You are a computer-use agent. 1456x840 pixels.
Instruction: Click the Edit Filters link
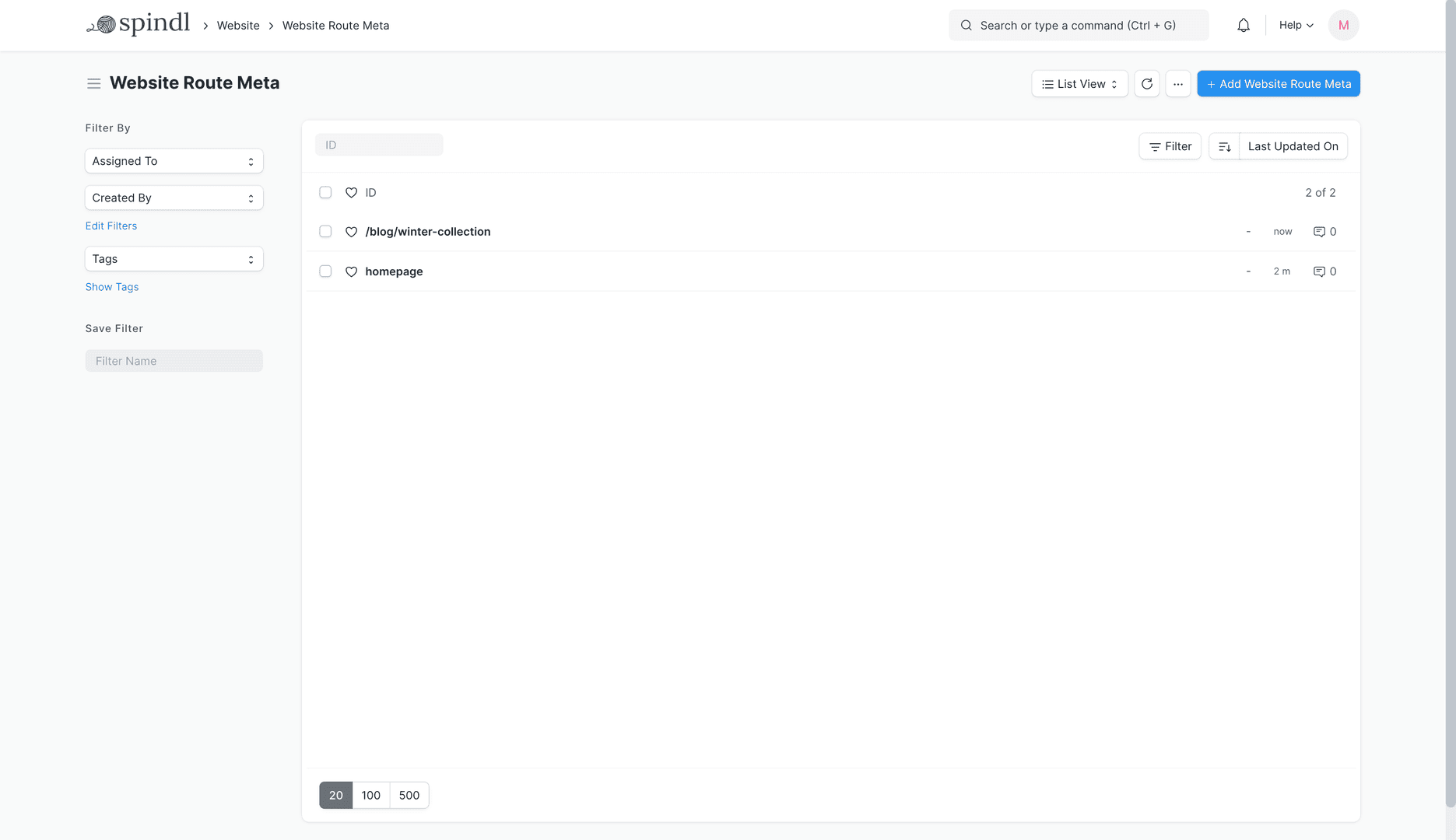click(x=111, y=226)
